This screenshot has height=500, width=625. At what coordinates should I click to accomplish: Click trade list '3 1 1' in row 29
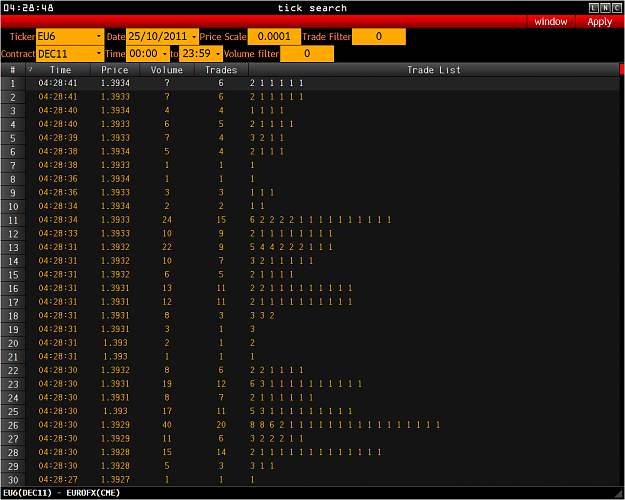pyautogui.click(x=262, y=466)
